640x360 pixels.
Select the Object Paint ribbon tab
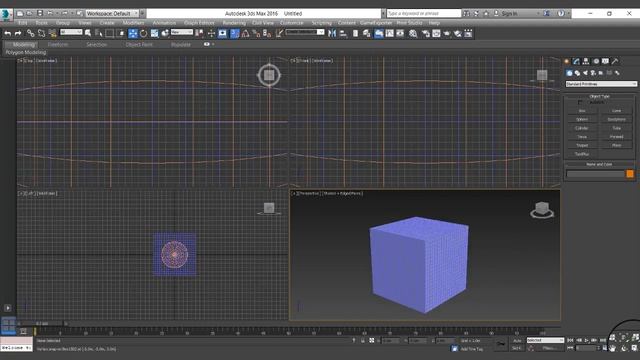pyautogui.click(x=139, y=44)
